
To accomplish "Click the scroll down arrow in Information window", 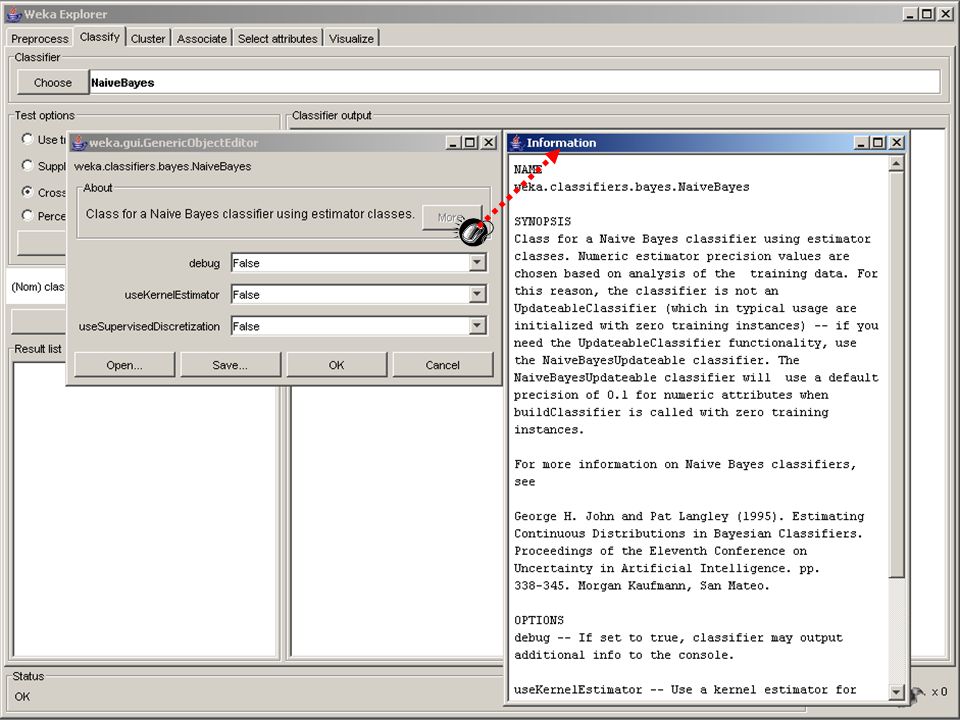I will [x=896, y=692].
